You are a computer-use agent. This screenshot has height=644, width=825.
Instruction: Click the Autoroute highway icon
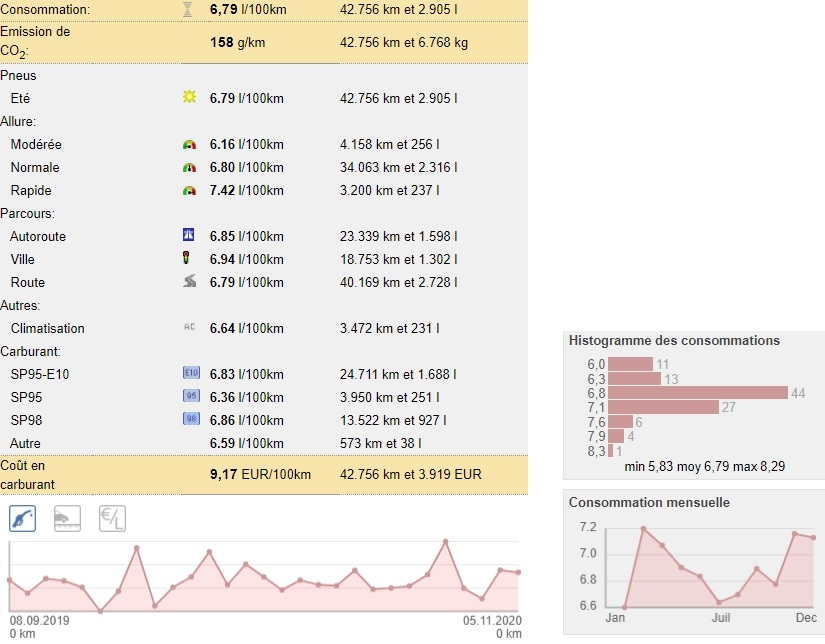pyautogui.click(x=189, y=236)
